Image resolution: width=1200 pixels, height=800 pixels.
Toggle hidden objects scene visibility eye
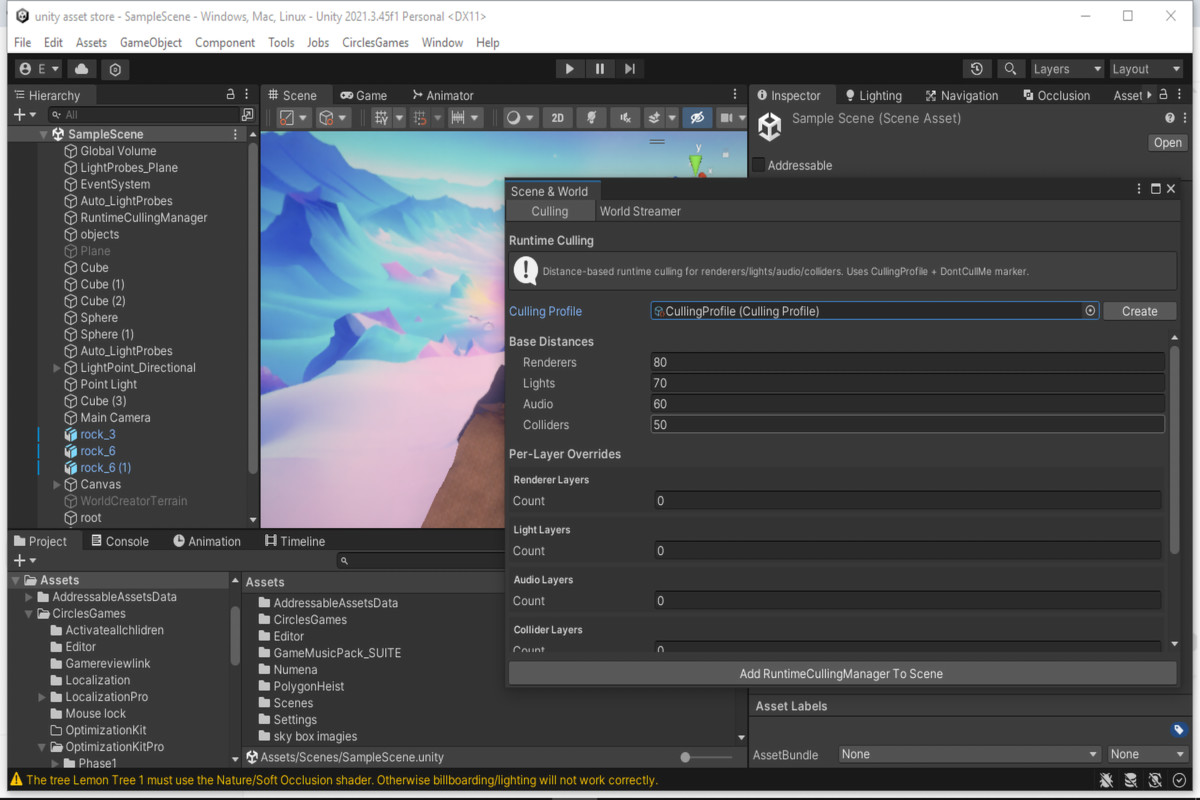coord(697,118)
